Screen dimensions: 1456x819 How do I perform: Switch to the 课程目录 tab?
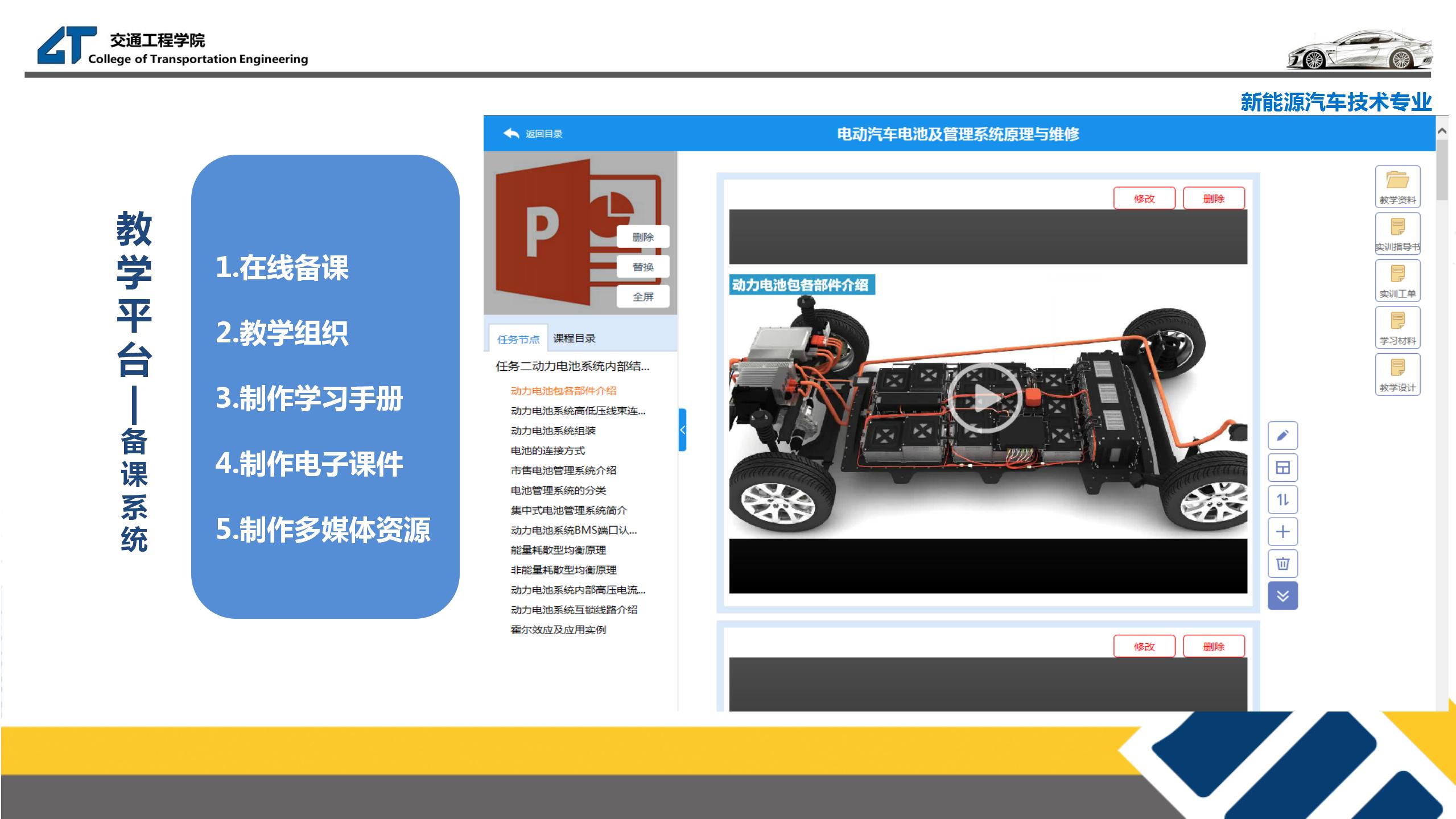pos(574,338)
